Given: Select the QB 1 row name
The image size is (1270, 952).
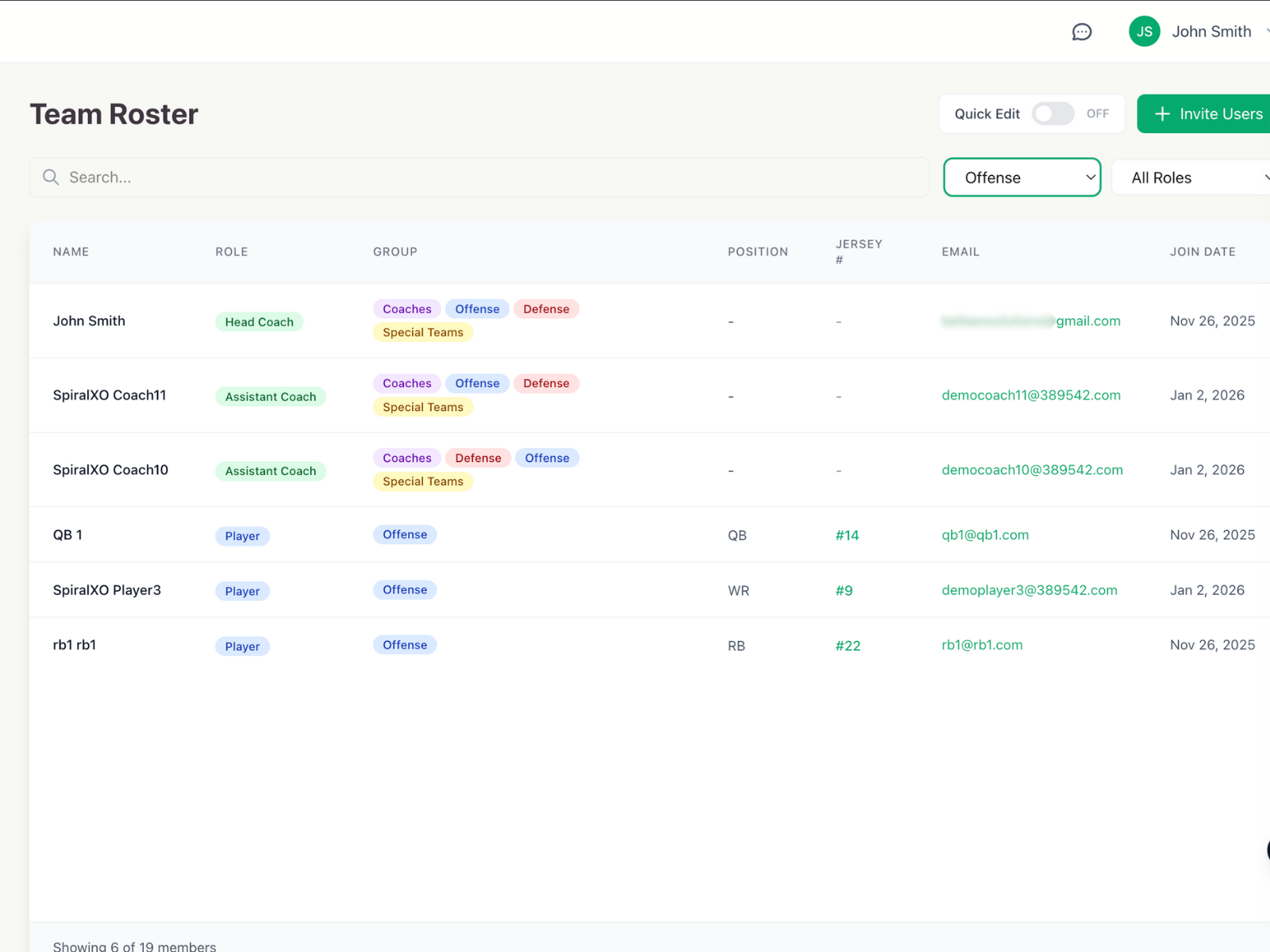Looking at the screenshot, I should [x=67, y=535].
